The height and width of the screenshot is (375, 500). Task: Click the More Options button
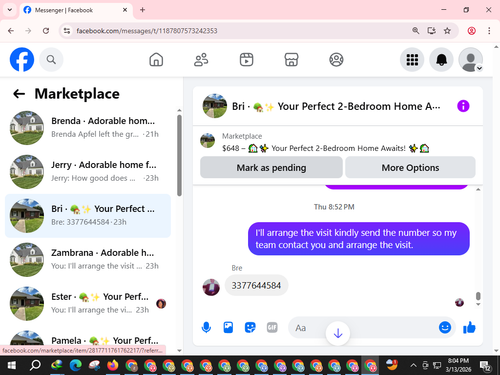[410, 167]
